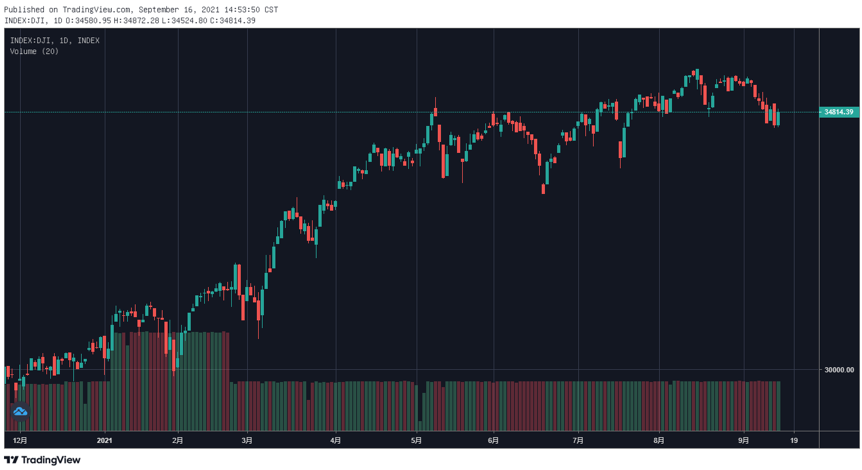Click the 6月 date axis label
The image size is (862, 470).
click(x=493, y=440)
